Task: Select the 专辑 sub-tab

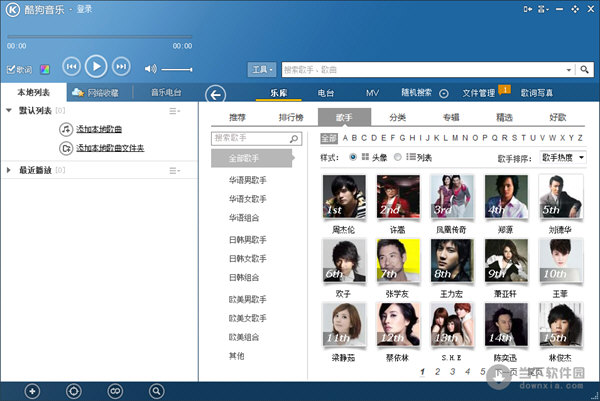Action: [451, 117]
